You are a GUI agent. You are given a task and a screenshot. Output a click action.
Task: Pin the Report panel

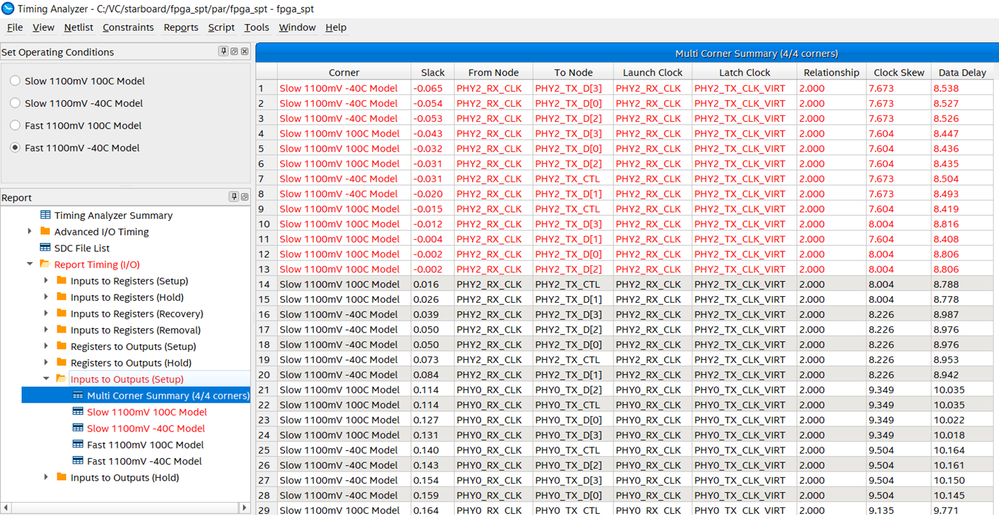pyautogui.click(x=234, y=198)
